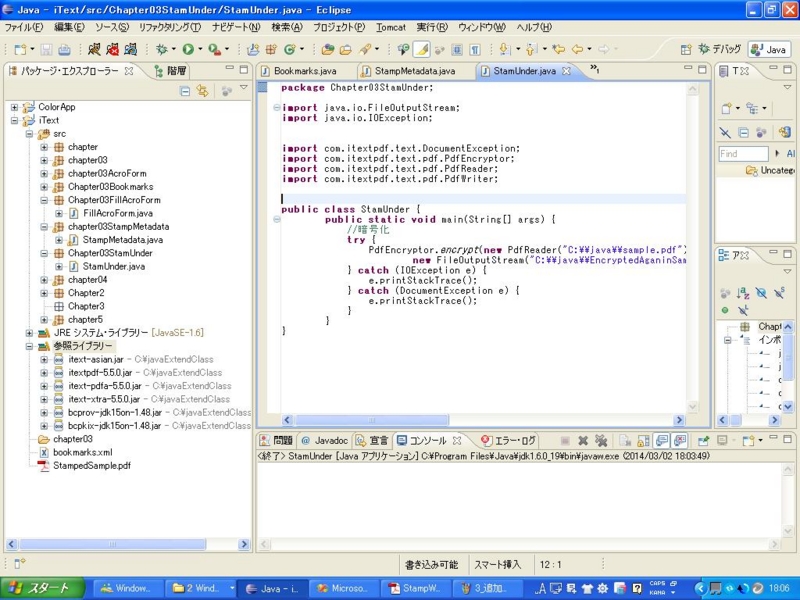
Task: Restart Tomcat toolbar icon
Action: tap(131, 49)
